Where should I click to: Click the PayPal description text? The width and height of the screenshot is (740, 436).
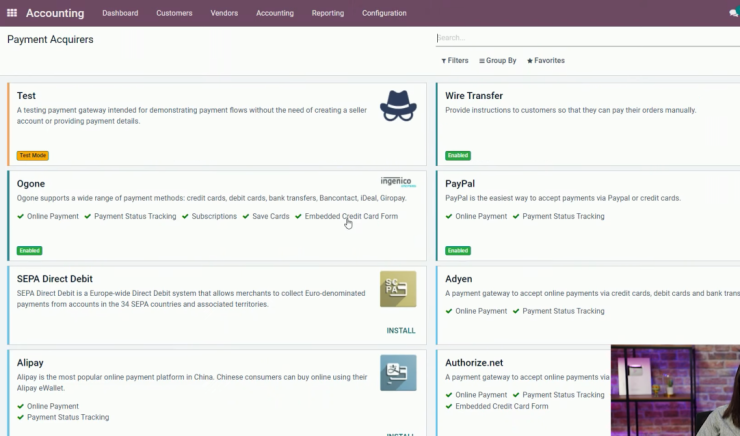(563, 198)
